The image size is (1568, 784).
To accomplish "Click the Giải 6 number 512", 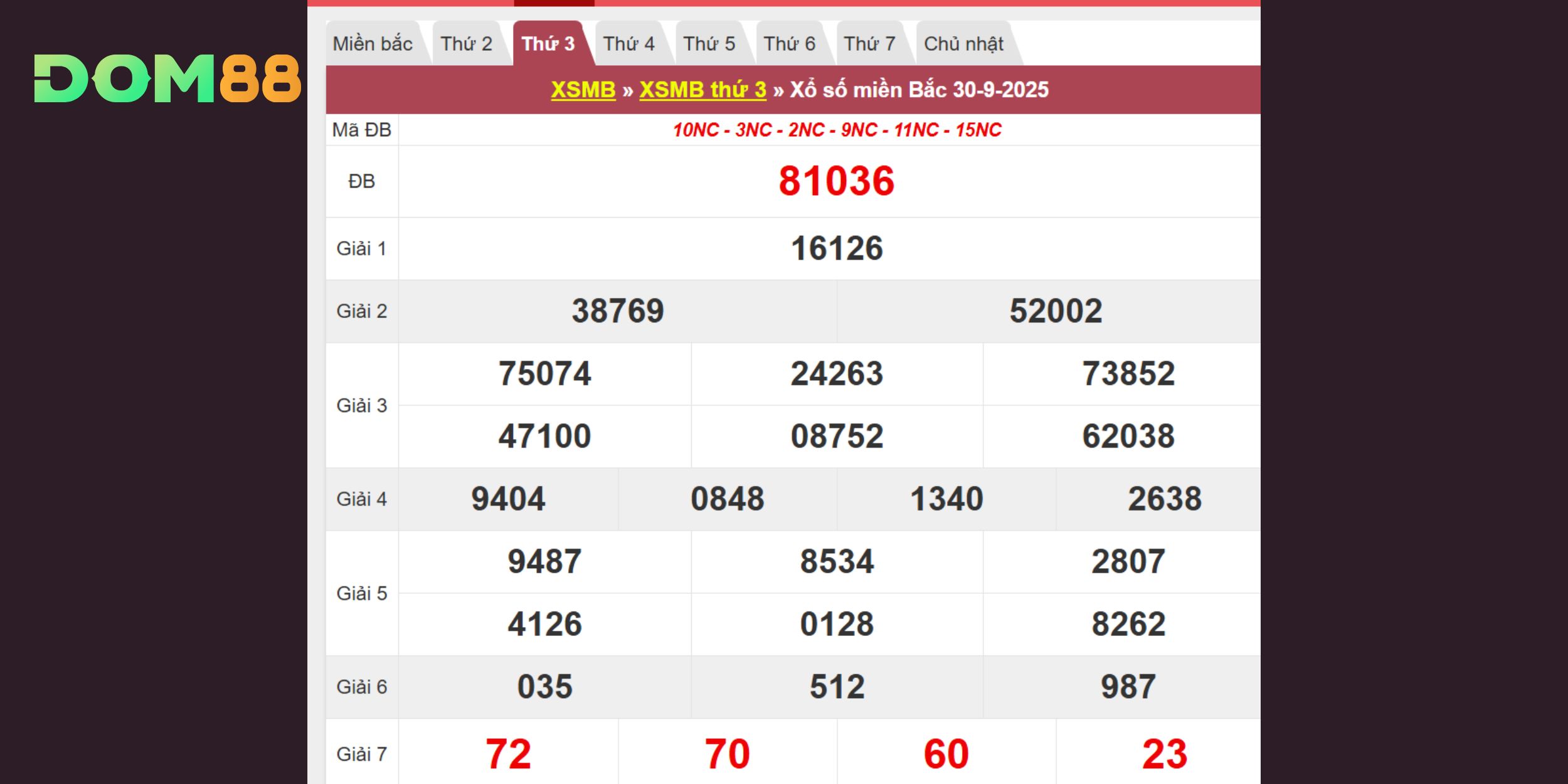I will click(x=836, y=687).
